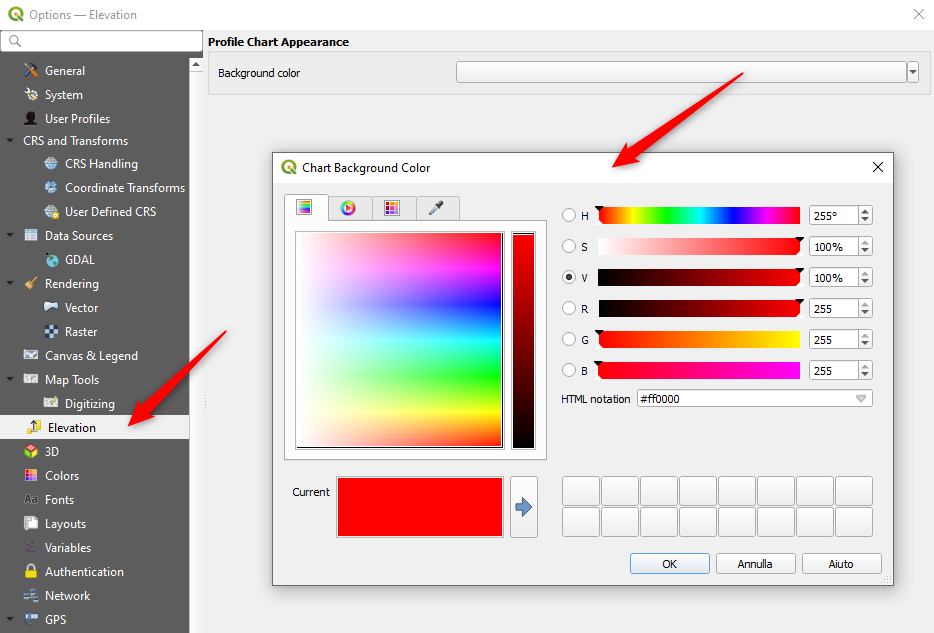The height and width of the screenshot is (633, 934).
Task: Collapse the CRS and Transforms tree group
Action: click(x=10, y=141)
